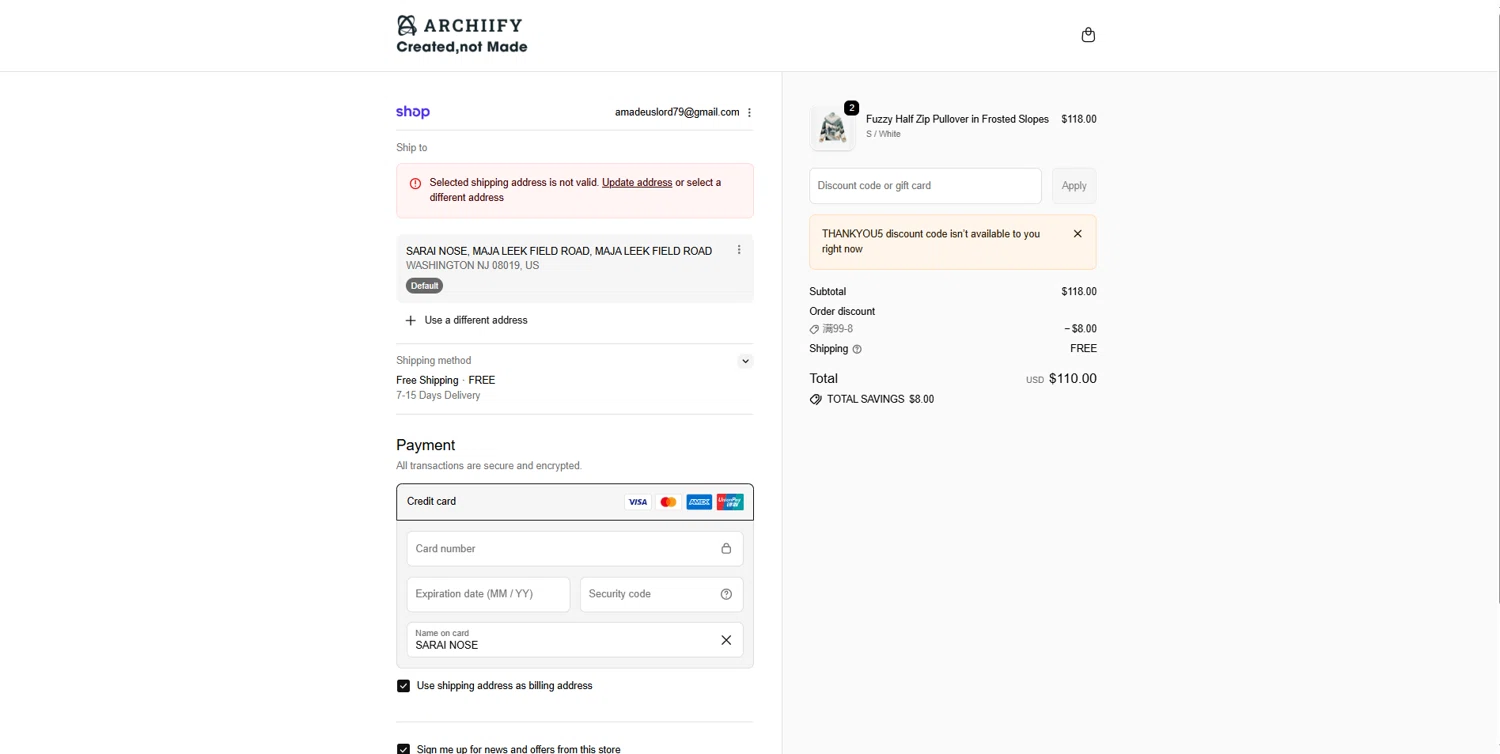Click the Apply discount button
Viewport: 1500px width, 754px height.
coord(1074,186)
